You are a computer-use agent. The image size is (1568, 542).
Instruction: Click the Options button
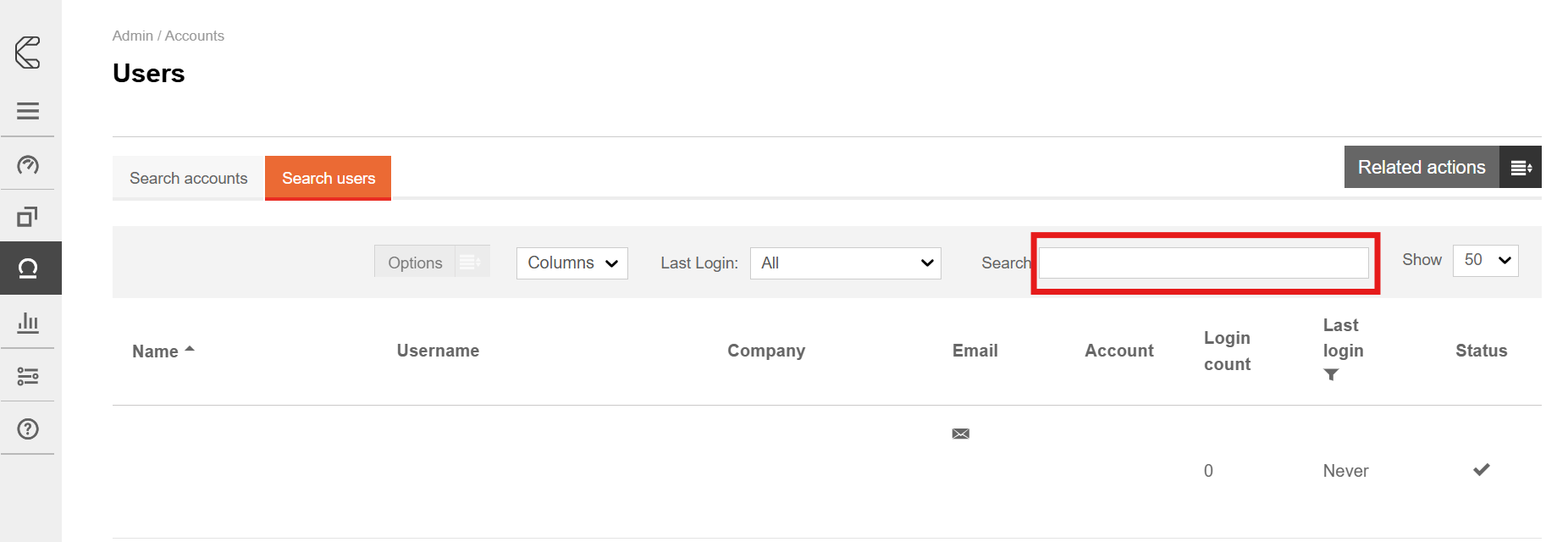(415, 263)
